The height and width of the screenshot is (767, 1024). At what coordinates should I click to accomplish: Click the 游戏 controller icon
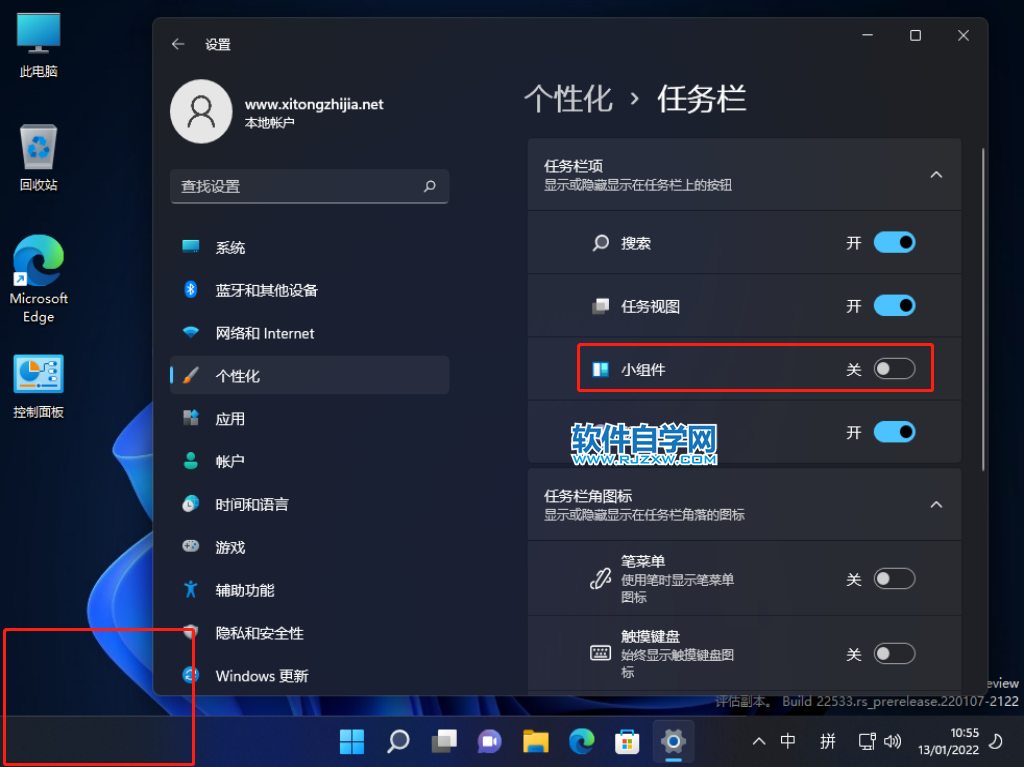191,546
